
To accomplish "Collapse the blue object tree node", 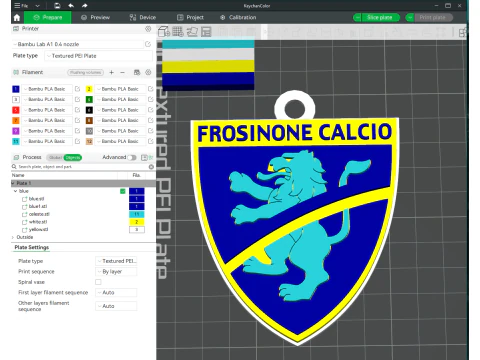I will click(15, 191).
